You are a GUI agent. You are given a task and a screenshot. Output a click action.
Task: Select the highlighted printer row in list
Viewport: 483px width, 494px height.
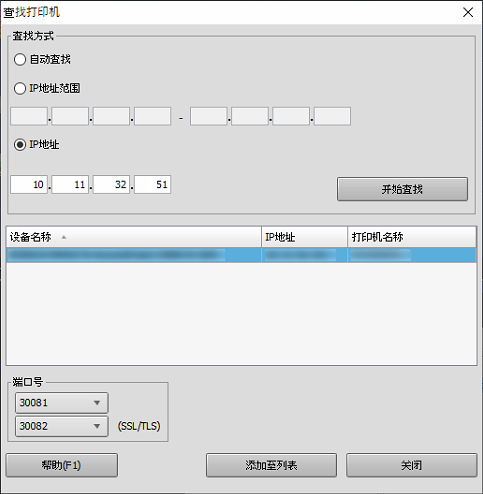pyautogui.click(x=241, y=255)
